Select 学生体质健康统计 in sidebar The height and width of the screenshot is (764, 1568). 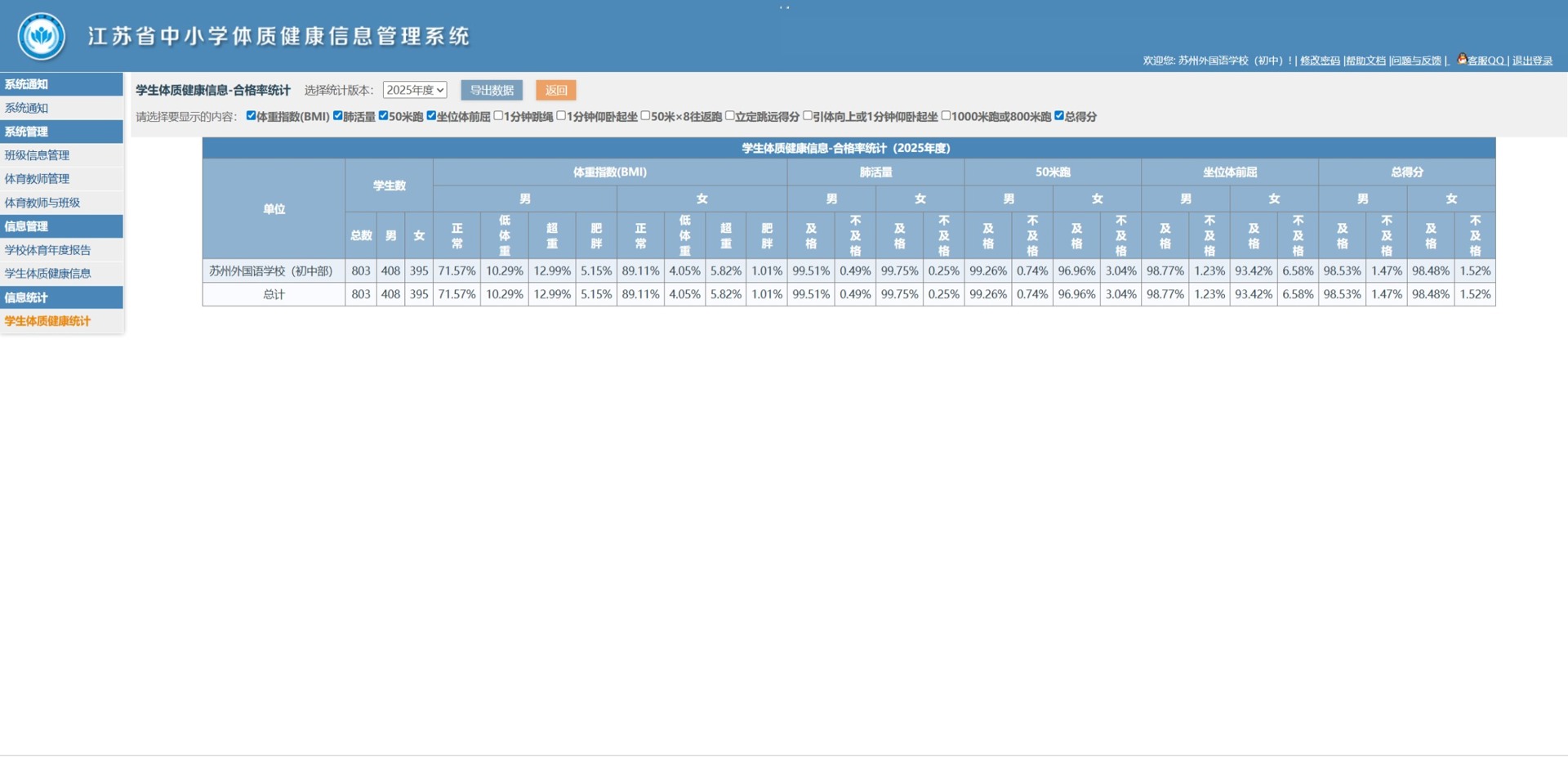click(x=61, y=321)
